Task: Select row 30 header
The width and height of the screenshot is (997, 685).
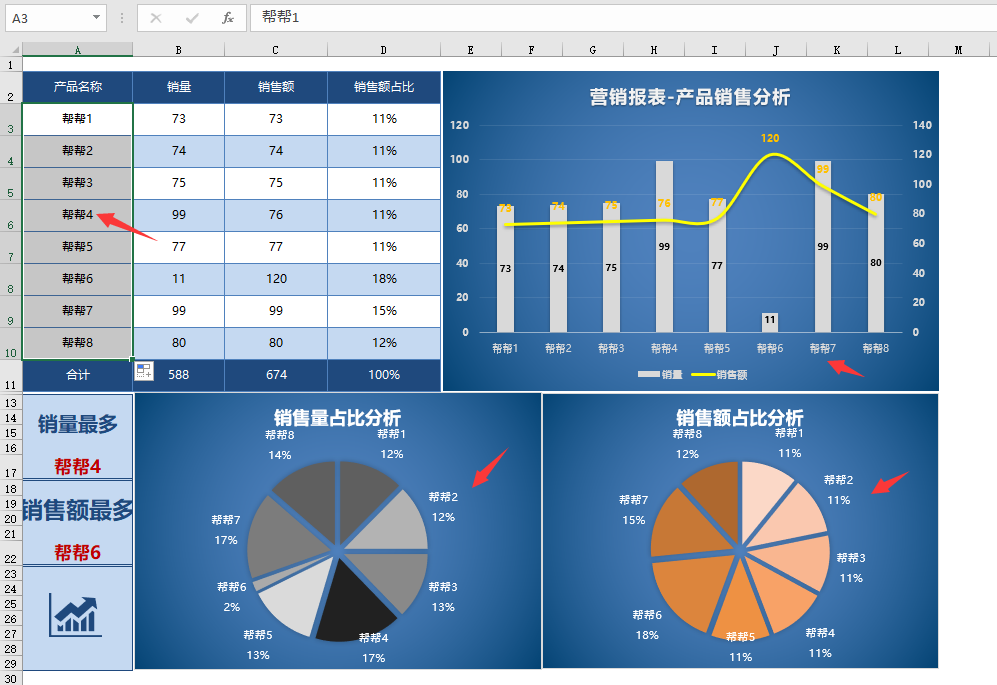Action: [x=11, y=678]
